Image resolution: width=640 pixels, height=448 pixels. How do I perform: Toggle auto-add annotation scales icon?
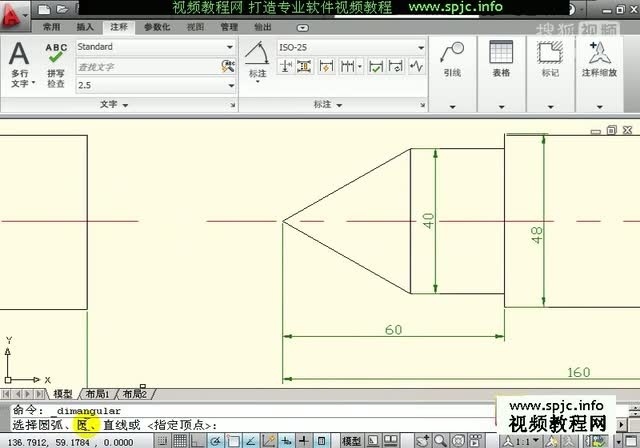coord(569,441)
